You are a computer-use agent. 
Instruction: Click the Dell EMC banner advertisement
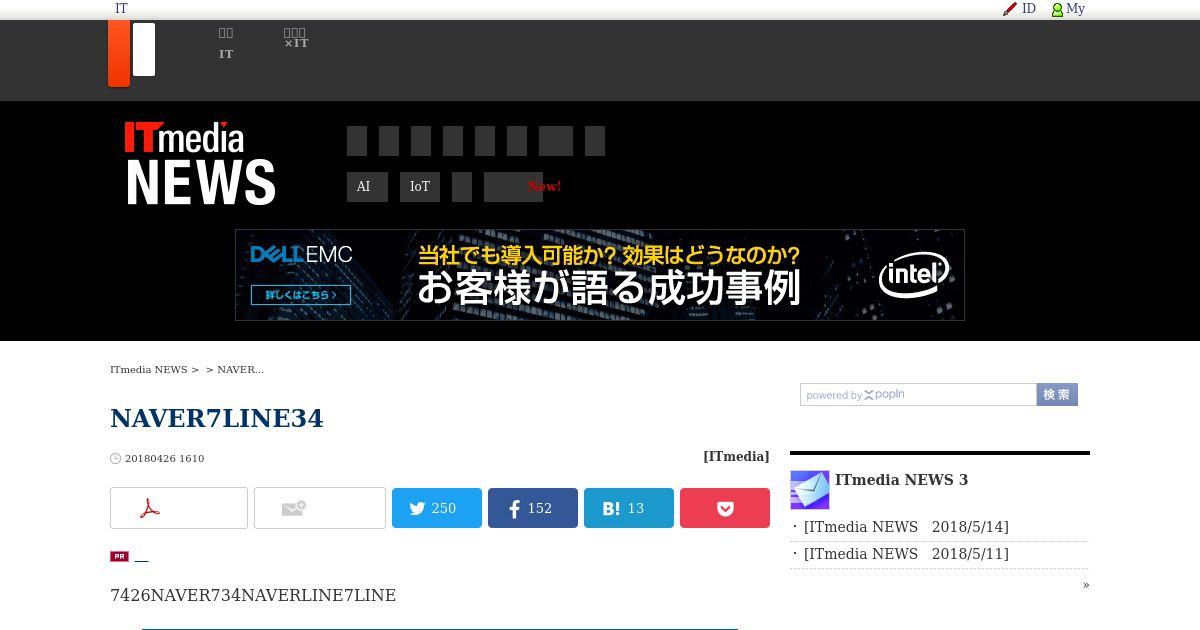(x=600, y=275)
